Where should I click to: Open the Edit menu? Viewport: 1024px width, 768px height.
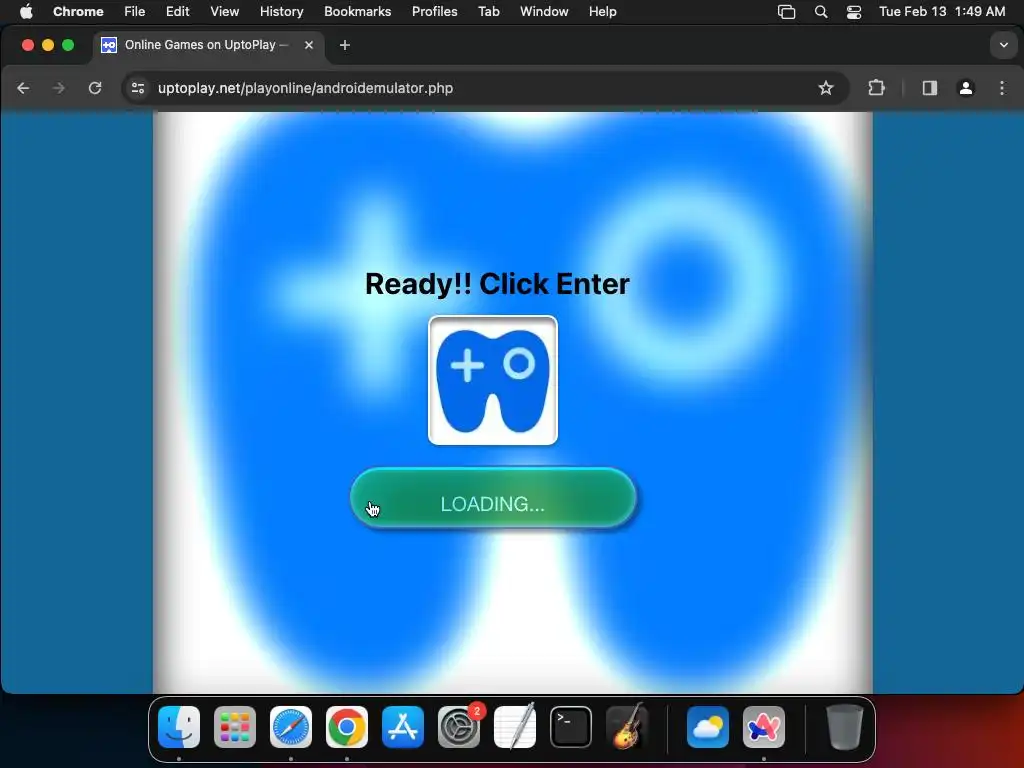(x=178, y=12)
